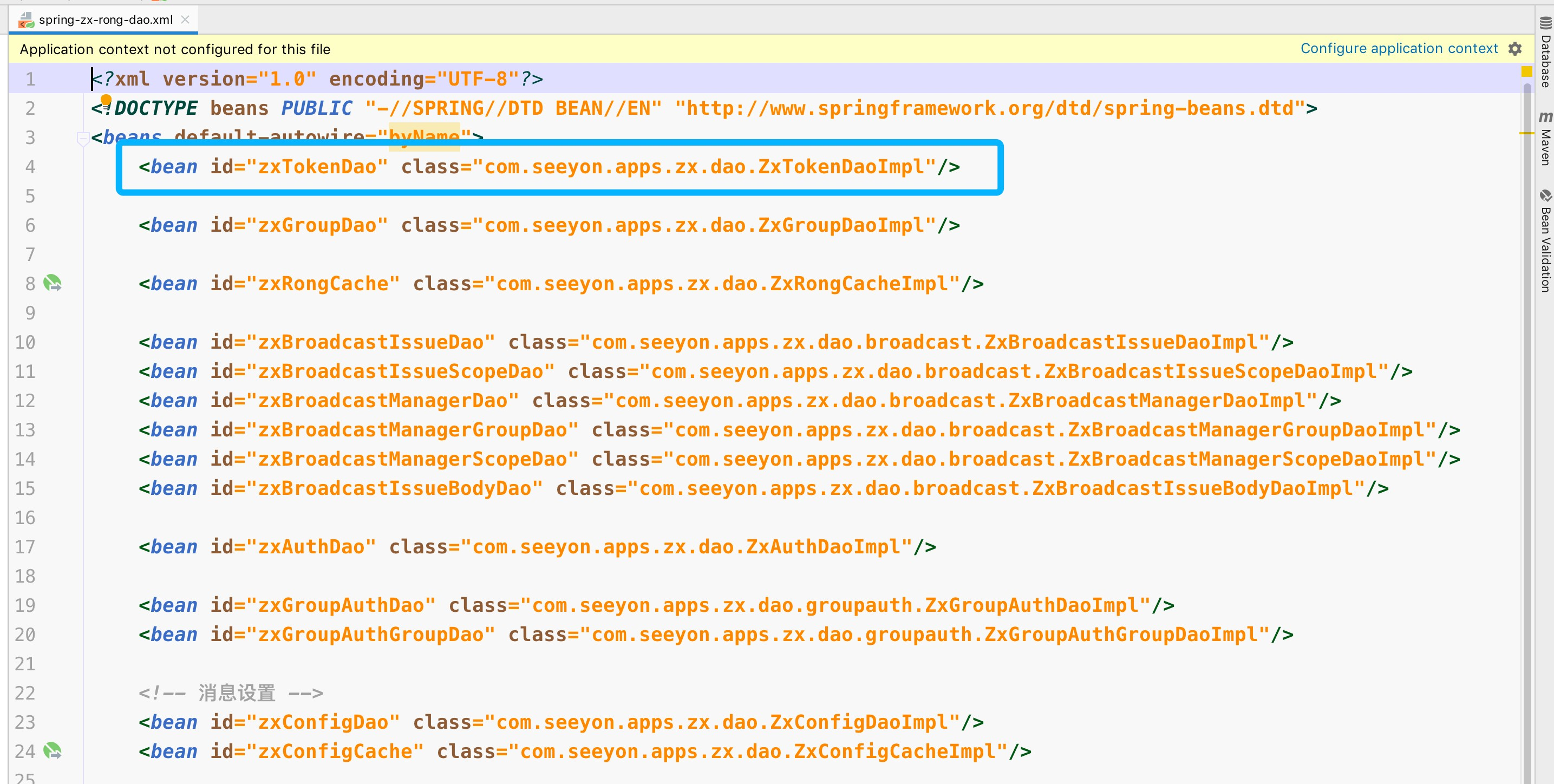The image size is (1554, 784).
Task: Click Configure application context link
Action: point(1399,49)
